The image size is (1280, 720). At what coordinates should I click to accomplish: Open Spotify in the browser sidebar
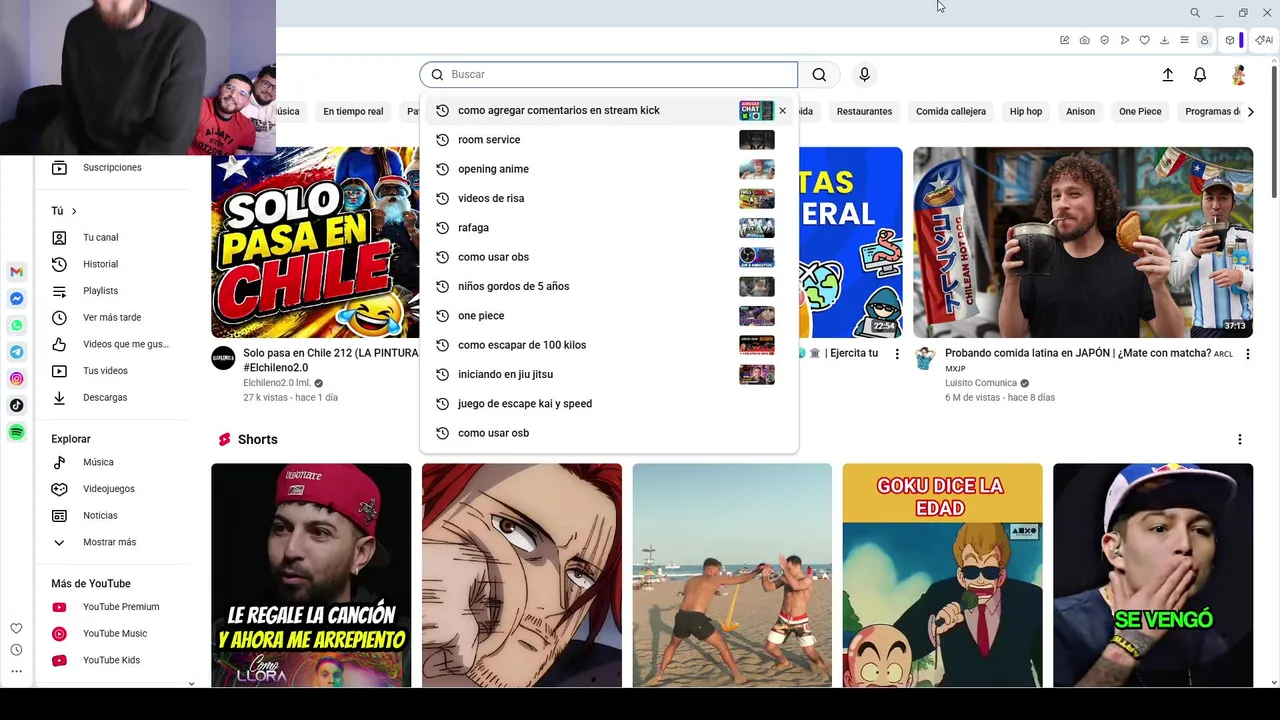pos(16,432)
